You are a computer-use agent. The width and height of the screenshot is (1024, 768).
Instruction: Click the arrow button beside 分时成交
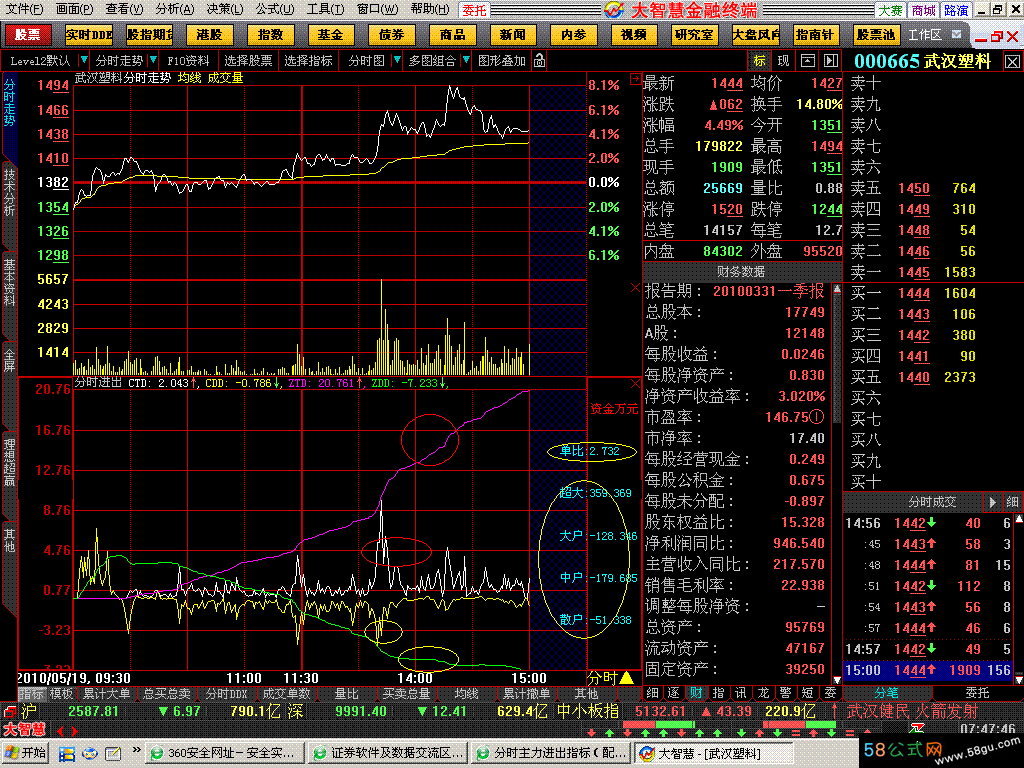[993, 502]
